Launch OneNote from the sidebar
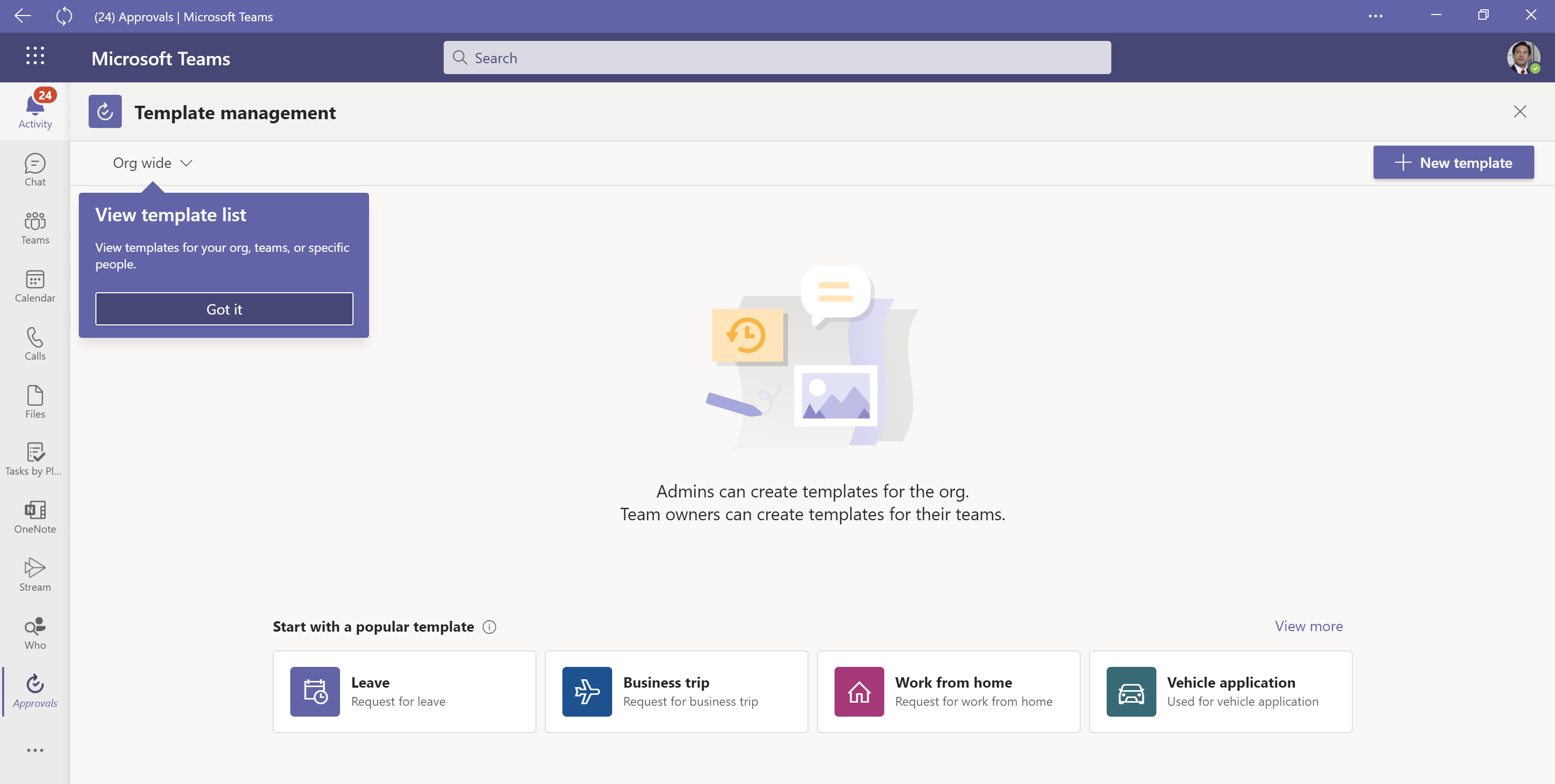Screen dimensions: 1555x784 (35, 517)
